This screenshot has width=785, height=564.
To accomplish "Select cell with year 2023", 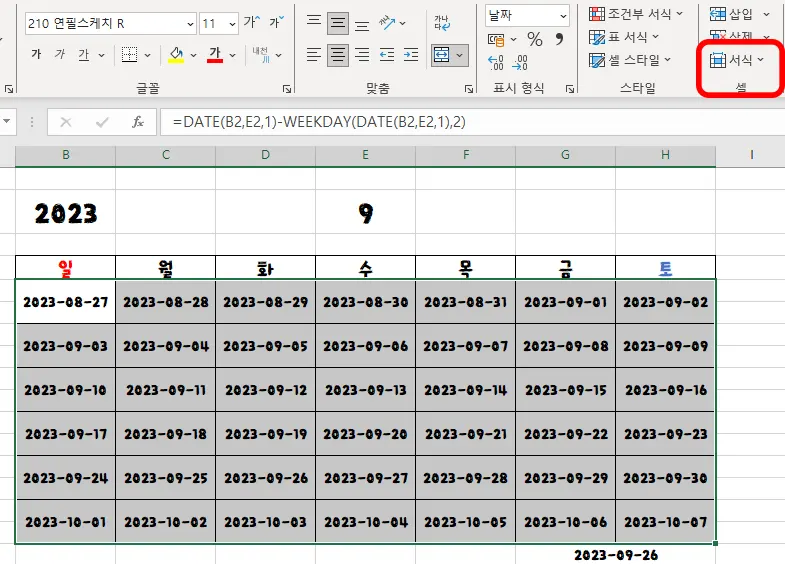I will click(66, 212).
